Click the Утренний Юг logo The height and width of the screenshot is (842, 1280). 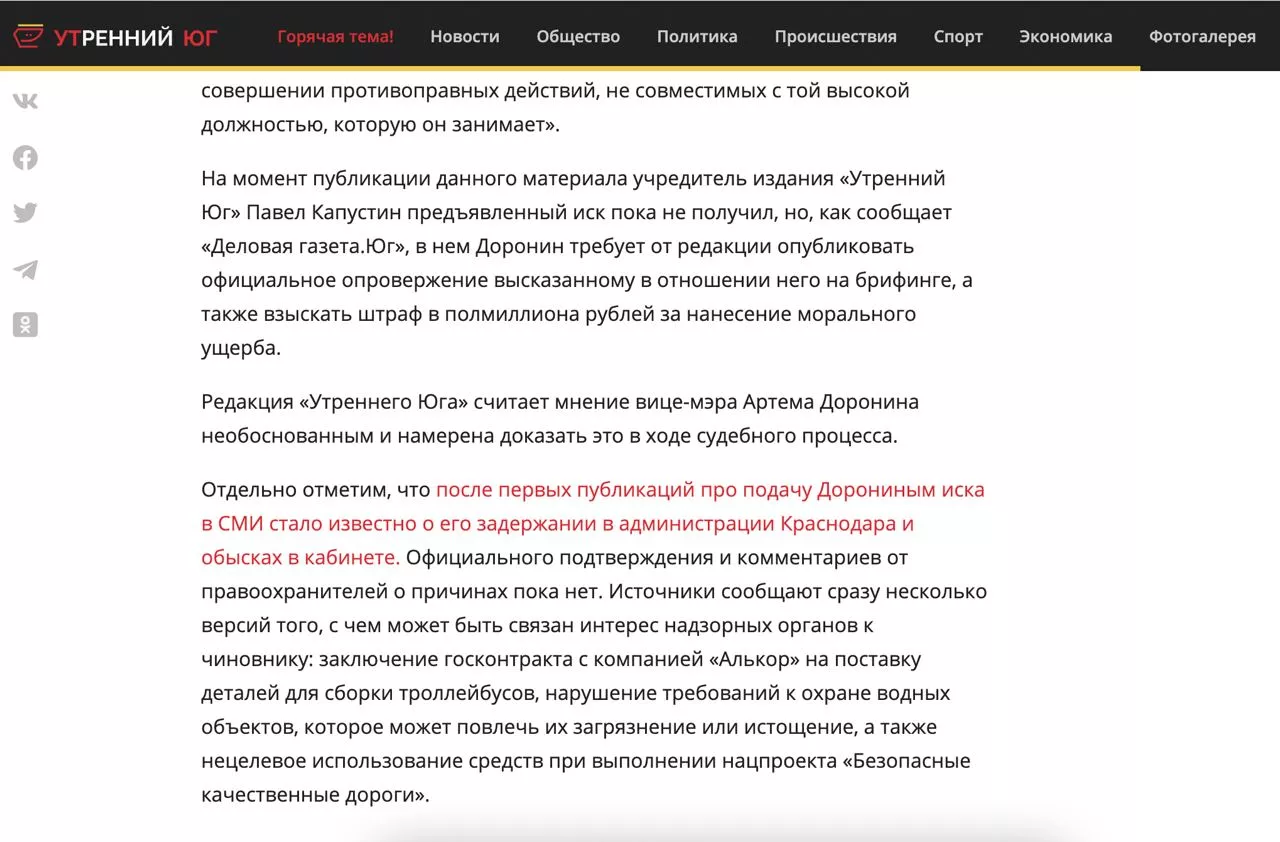click(x=115, y=37)
